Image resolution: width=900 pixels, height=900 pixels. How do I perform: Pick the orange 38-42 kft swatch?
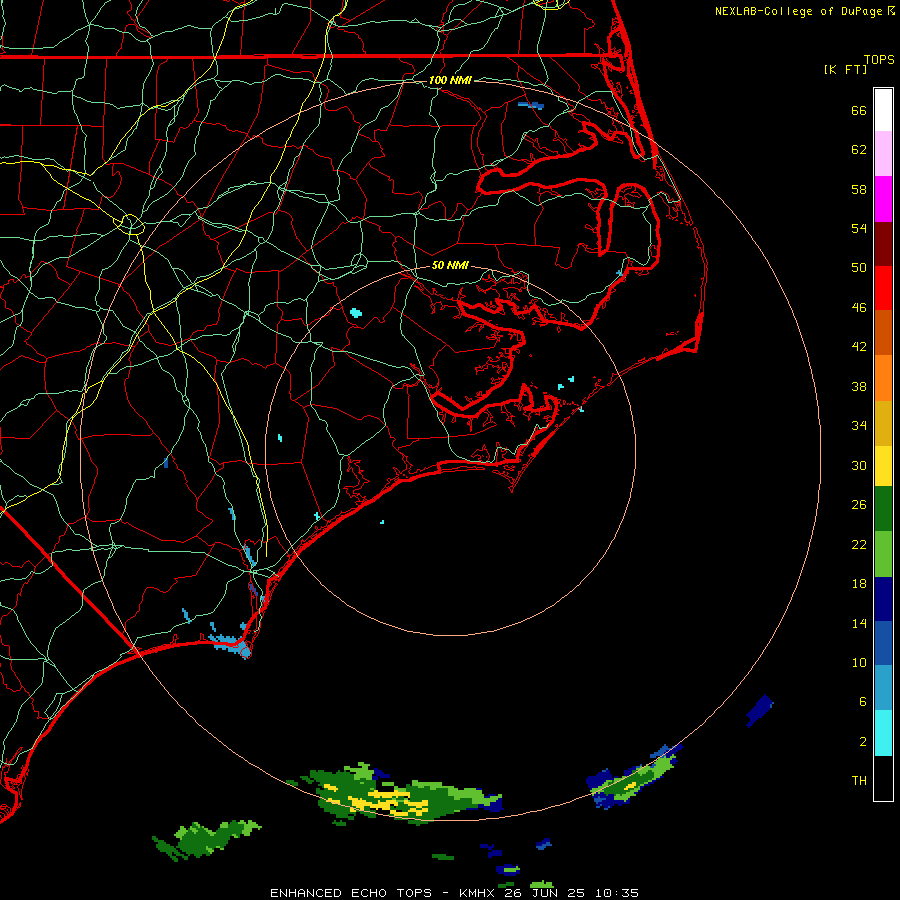pyautogui.click(x=883, y=378)
